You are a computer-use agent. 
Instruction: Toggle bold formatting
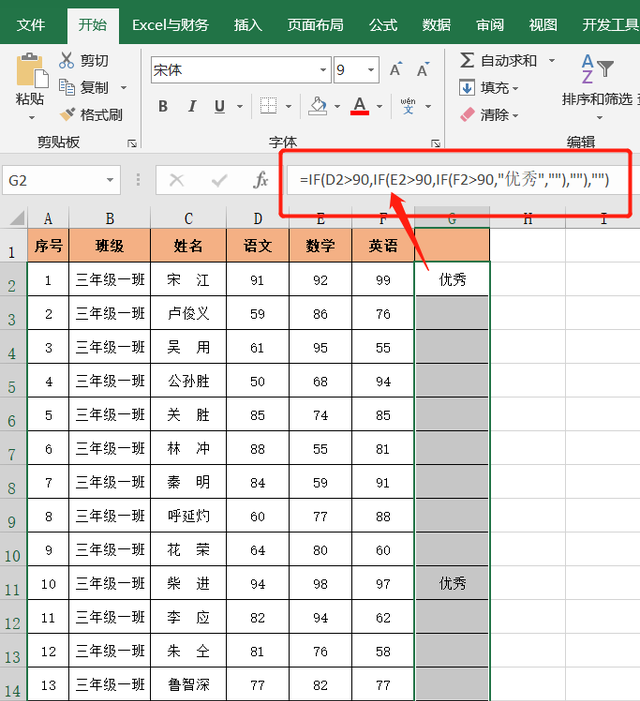pos(163,106)
